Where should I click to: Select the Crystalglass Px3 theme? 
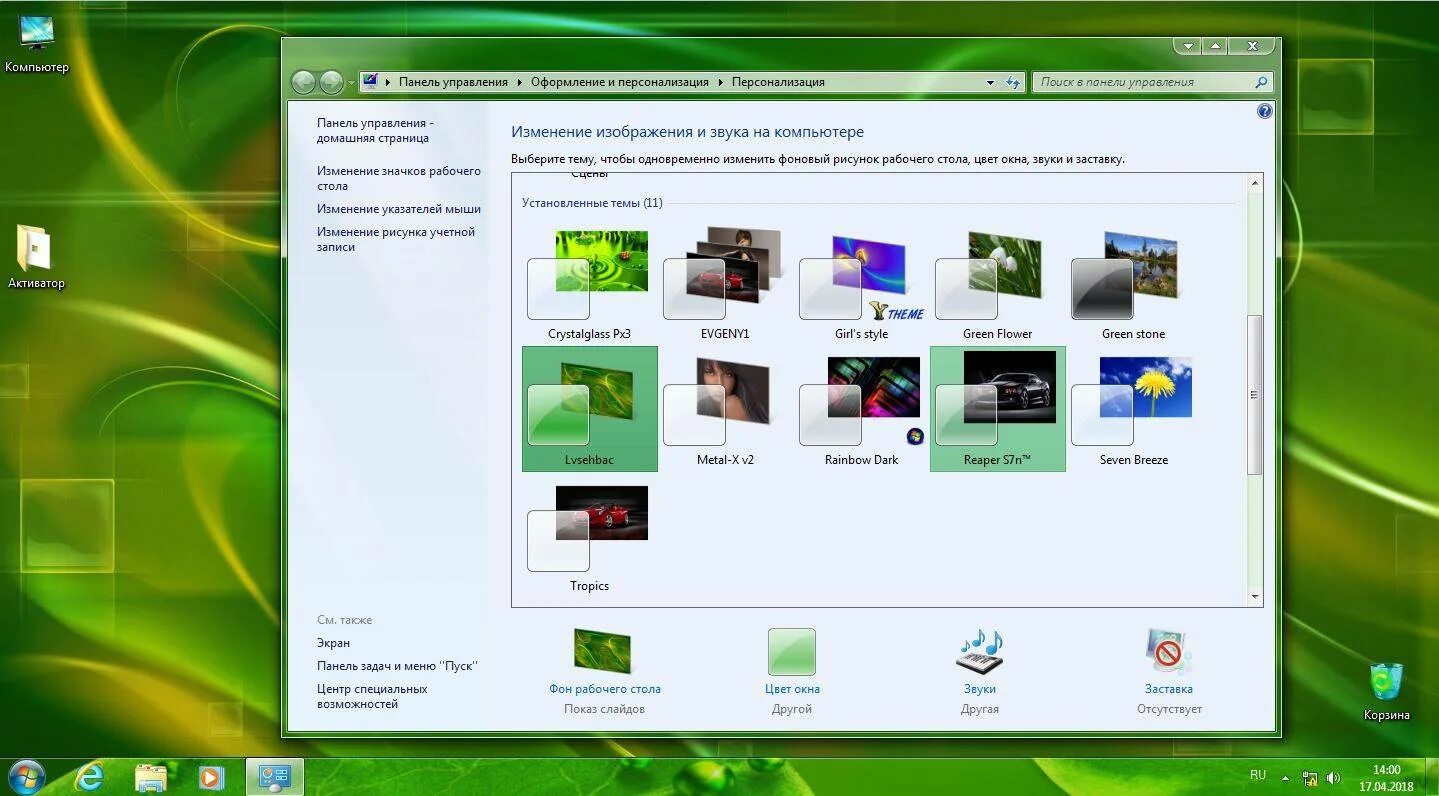tap(589, 283)
